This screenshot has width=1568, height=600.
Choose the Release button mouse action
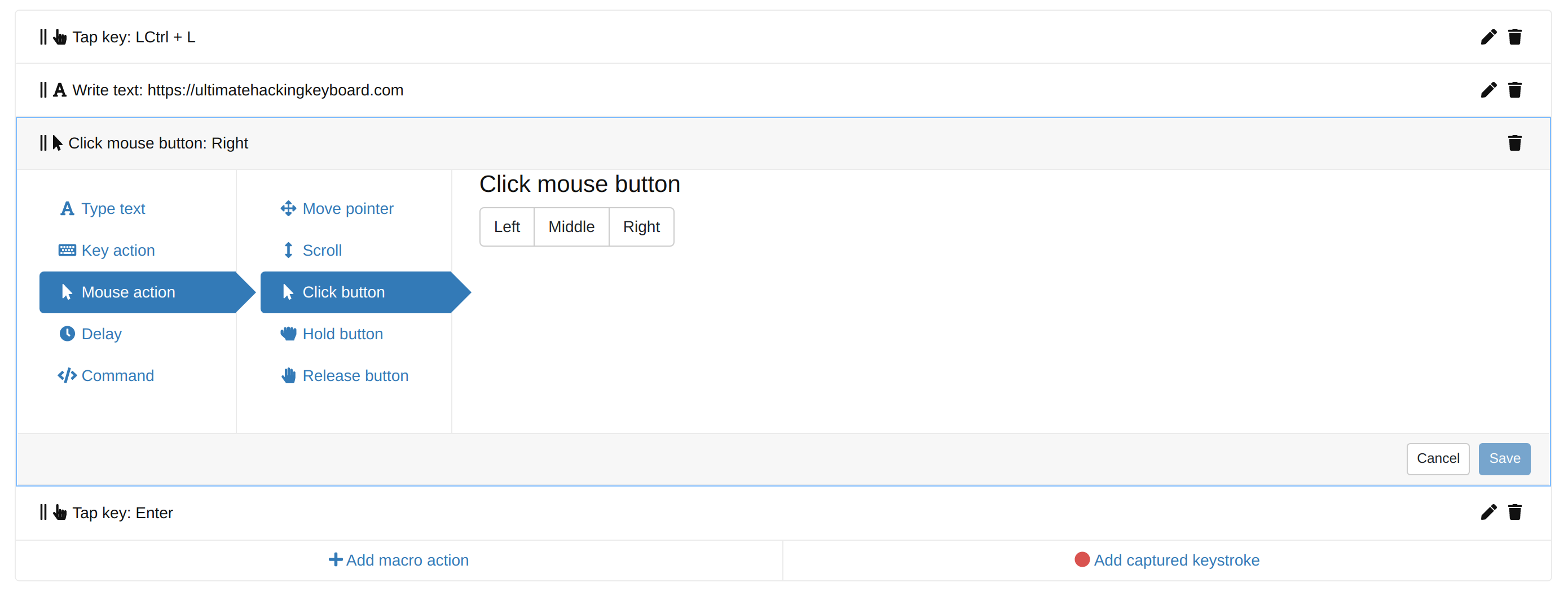point(355,375)
